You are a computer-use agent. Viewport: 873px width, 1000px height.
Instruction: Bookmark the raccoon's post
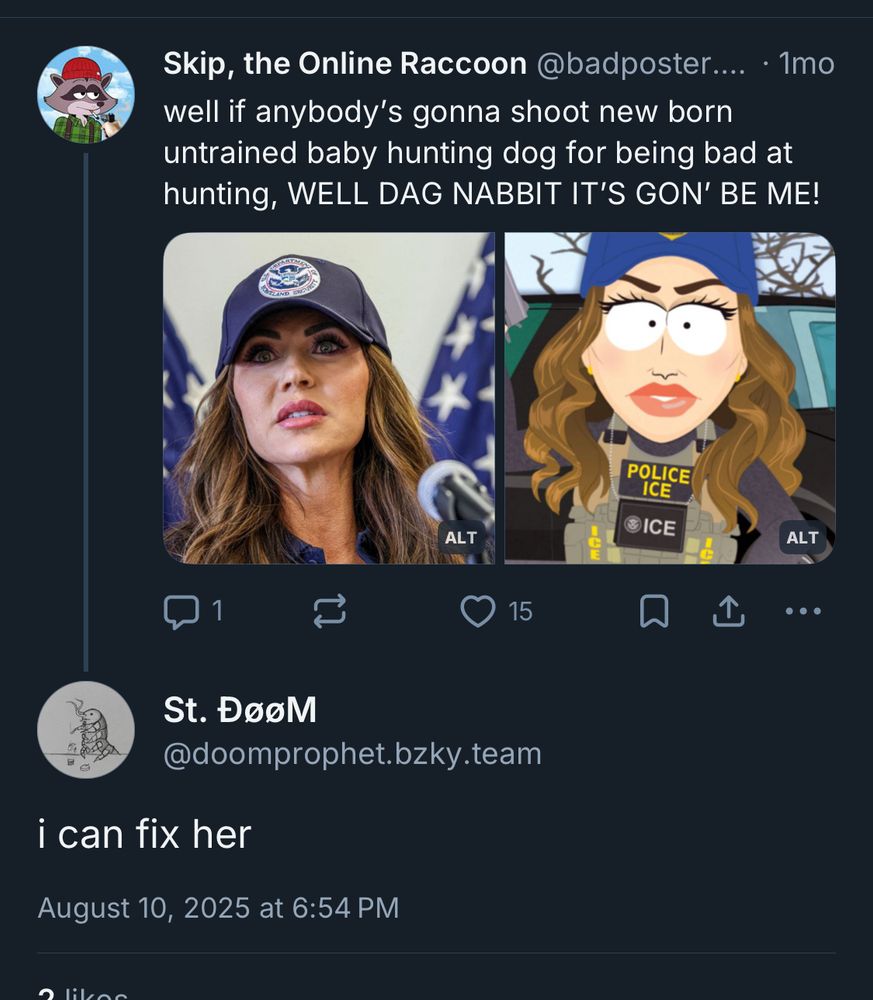pos(653,611)
